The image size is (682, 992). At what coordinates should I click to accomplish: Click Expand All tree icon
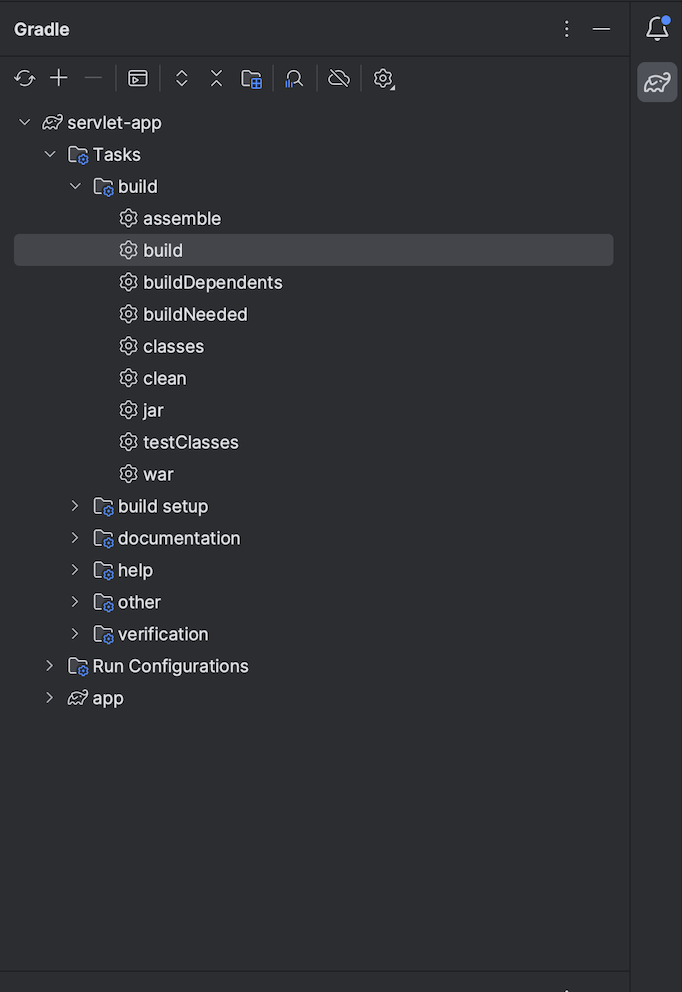click(x=182, y=78)
